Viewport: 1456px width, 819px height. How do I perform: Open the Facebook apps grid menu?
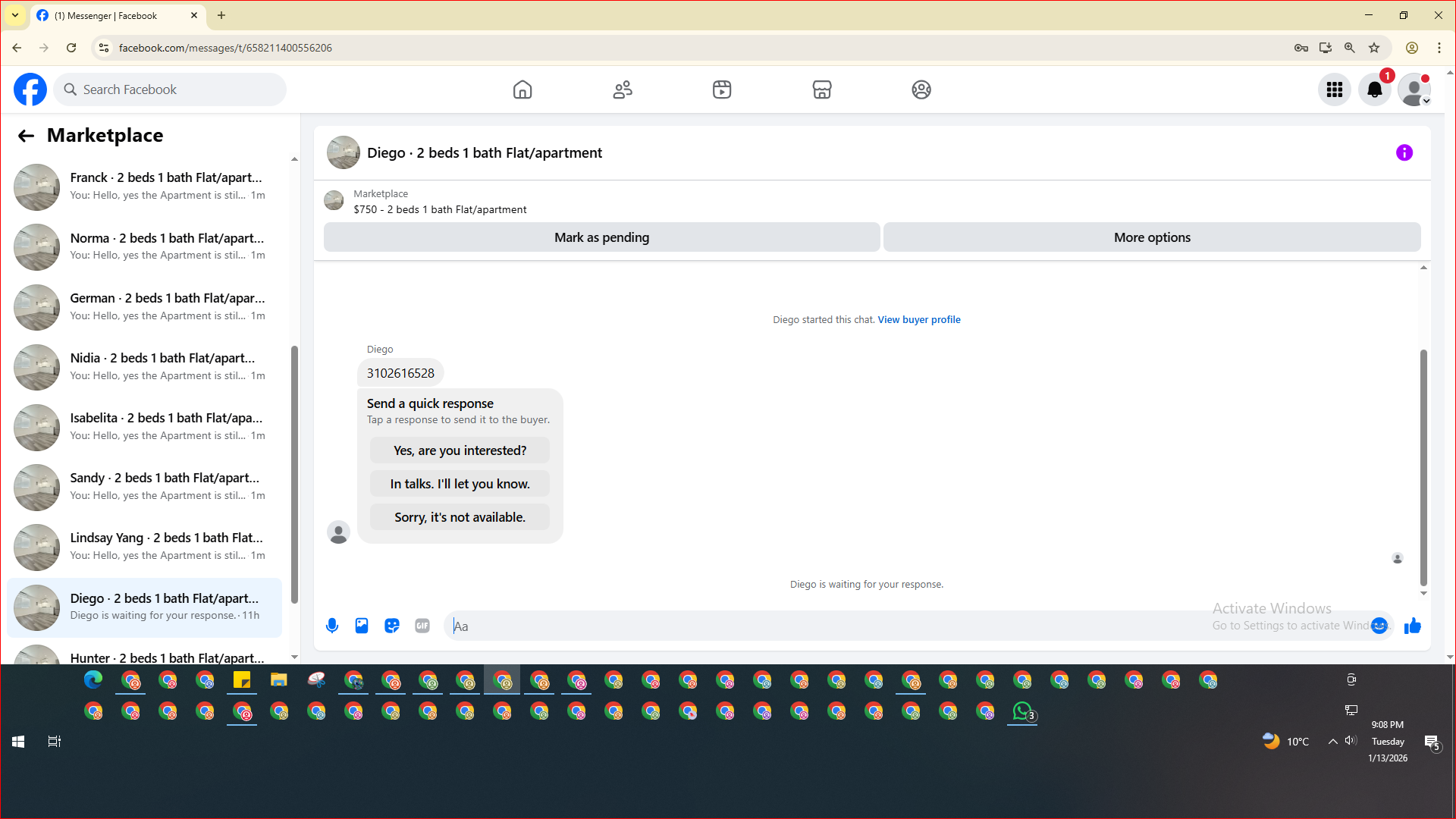pyautogui.click(x=1335, y=89)
